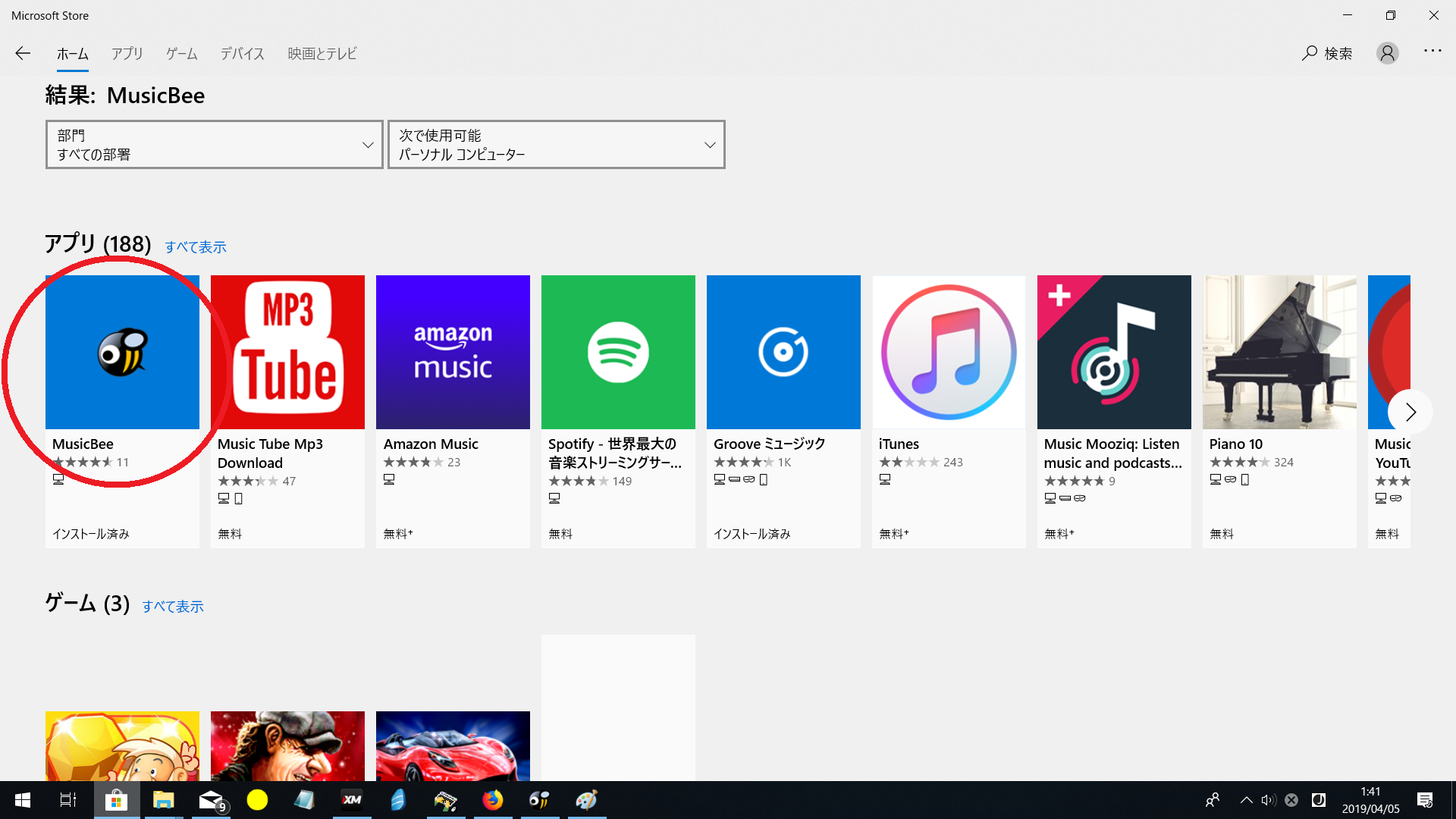
Task: Click MusicBee インストール済み status
Action: coord(91,534)
